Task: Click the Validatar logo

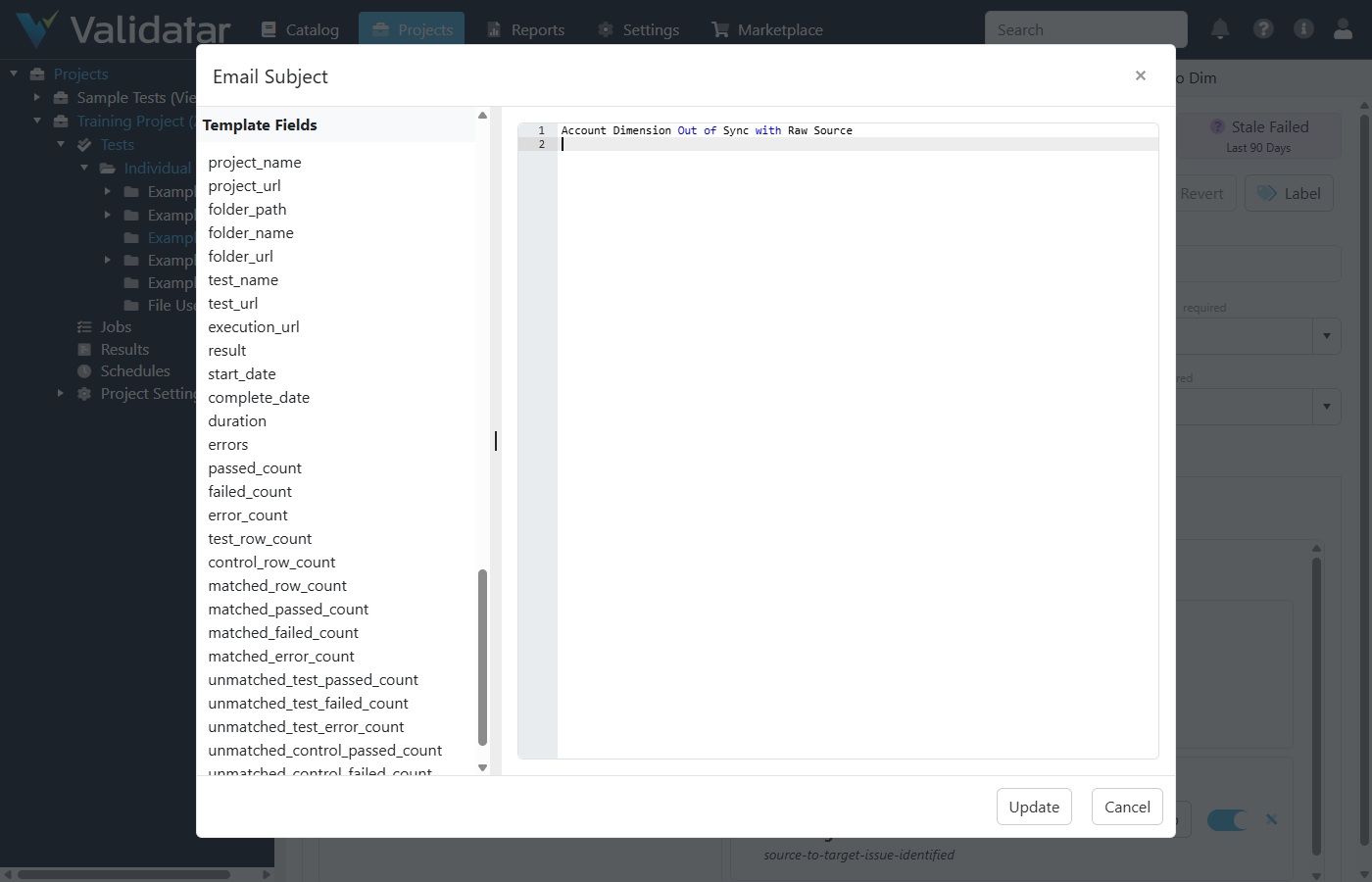Action: [118, 28]
